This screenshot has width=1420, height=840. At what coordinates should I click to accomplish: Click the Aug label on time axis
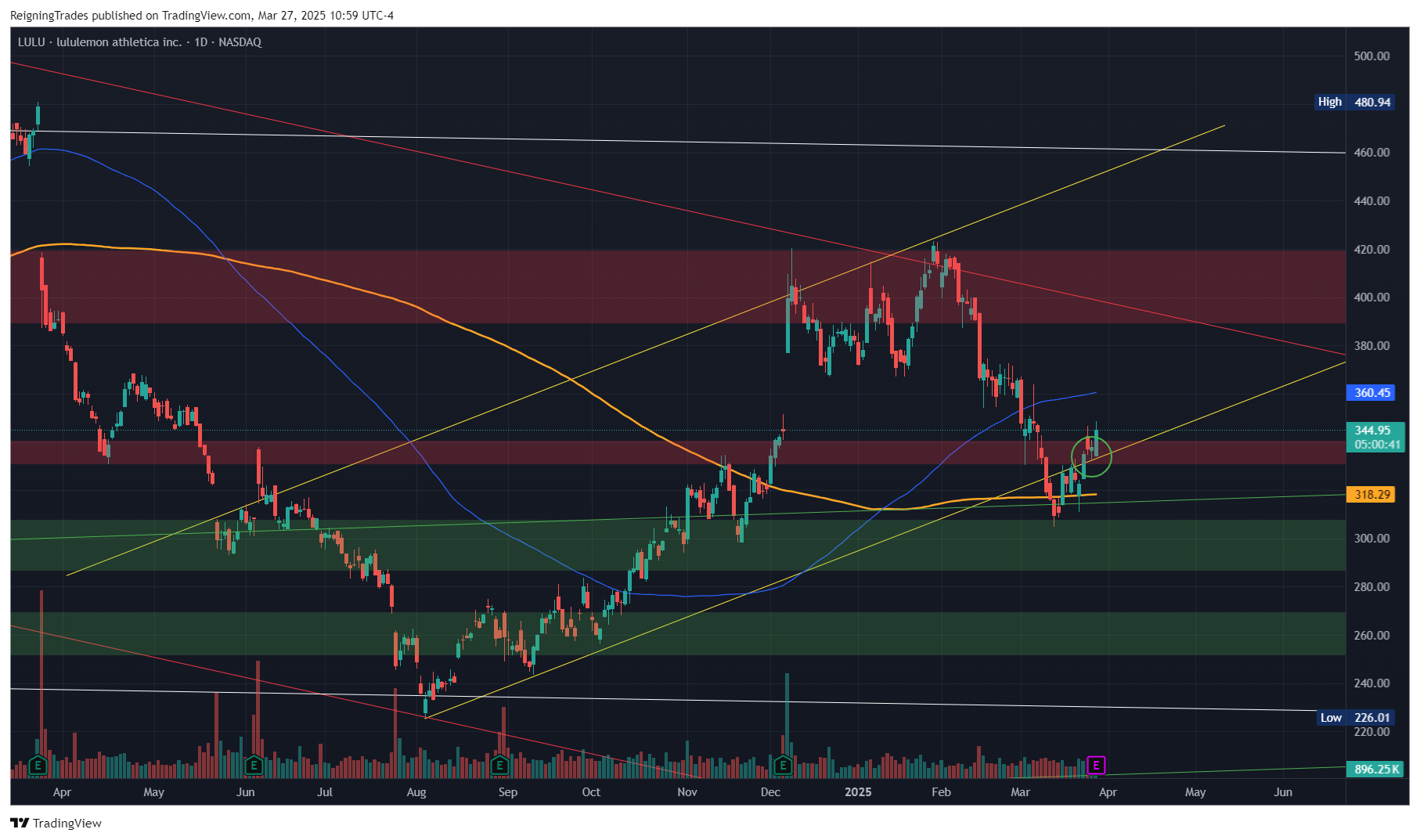point(416,792)
